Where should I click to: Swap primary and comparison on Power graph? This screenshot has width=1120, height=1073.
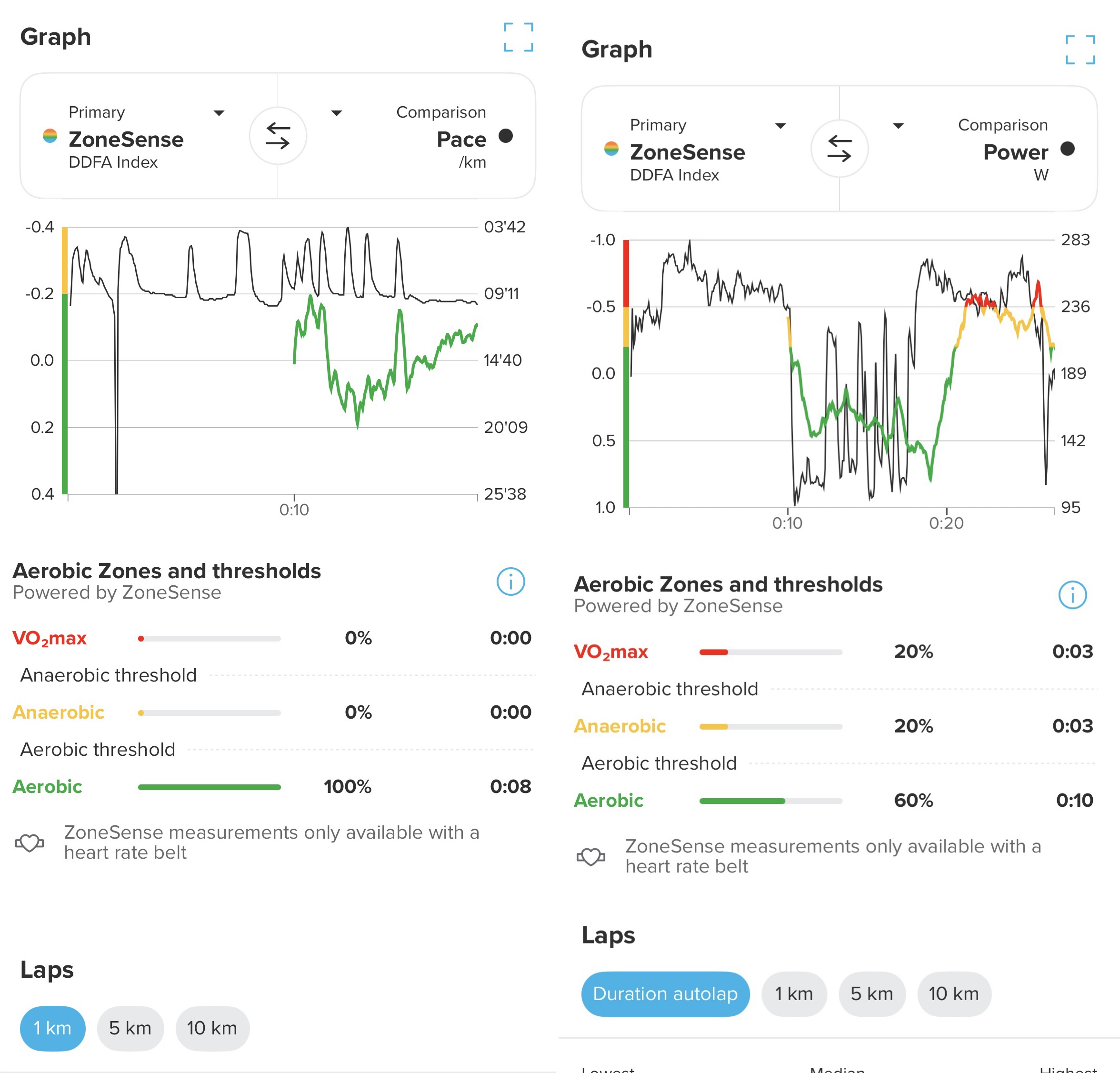click(840, 149)
